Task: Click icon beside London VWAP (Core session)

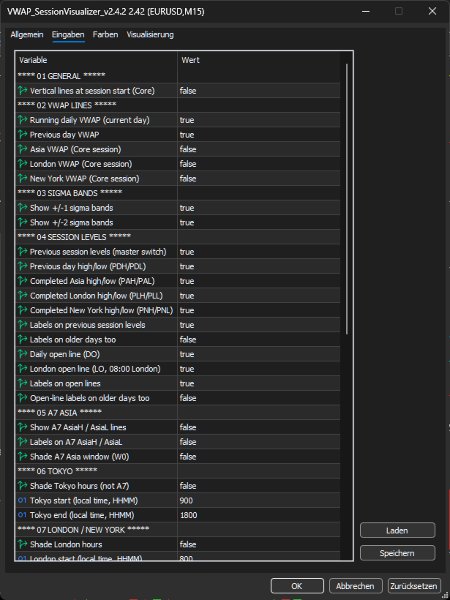Action: [x=23, y=164]
